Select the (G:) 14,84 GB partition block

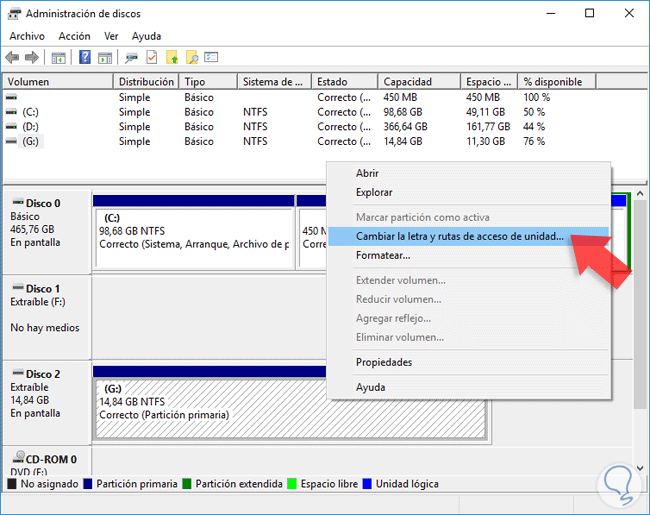[291, 410]
